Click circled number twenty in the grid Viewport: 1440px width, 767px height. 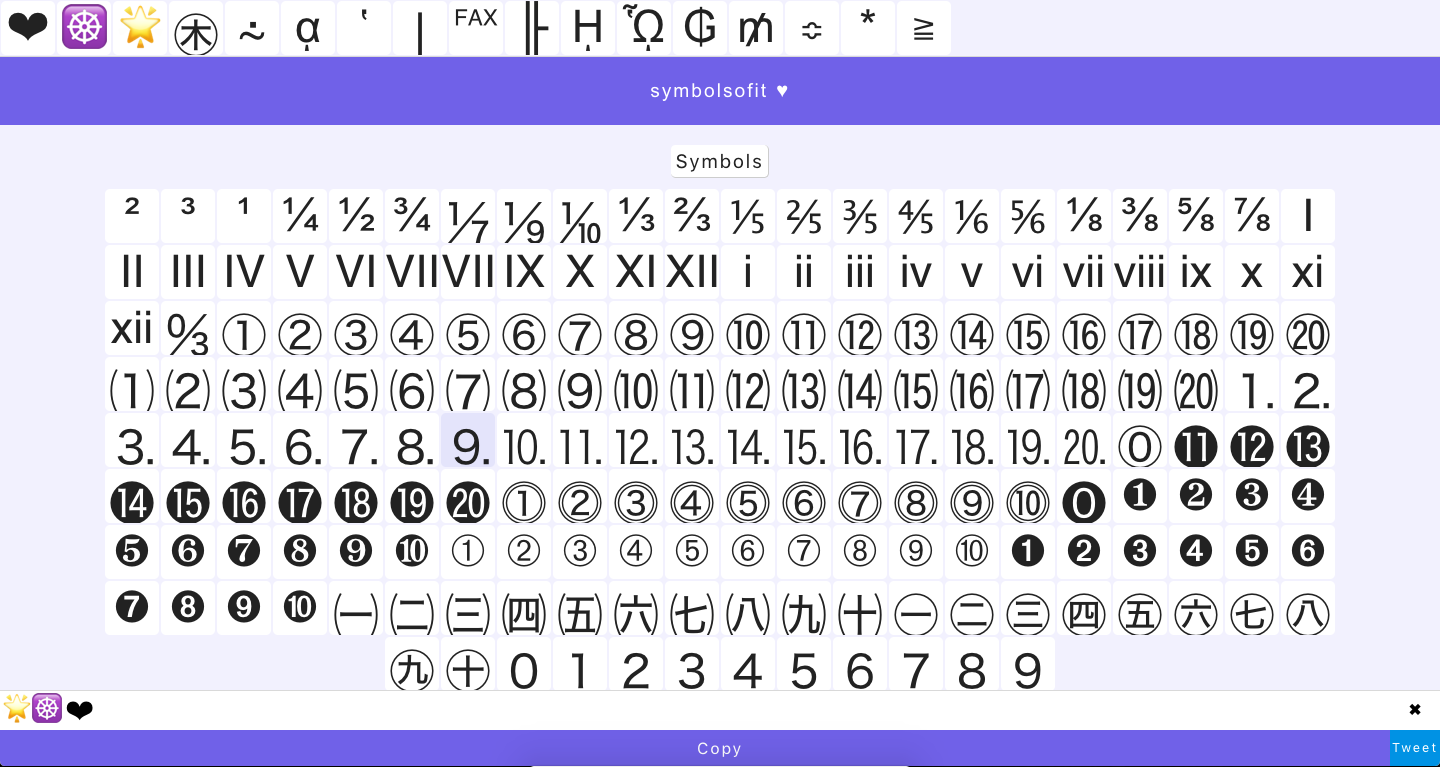tap(1308, 334)
